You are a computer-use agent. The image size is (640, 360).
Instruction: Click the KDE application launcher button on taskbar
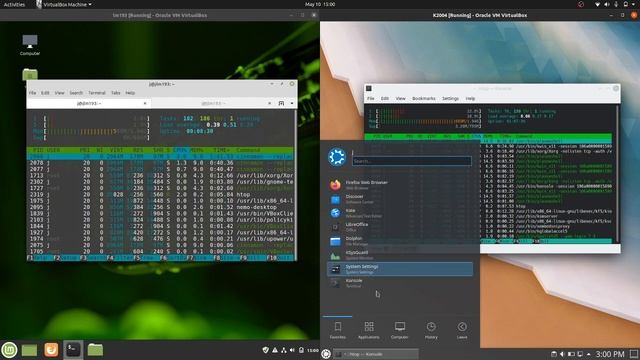[326, 354]
